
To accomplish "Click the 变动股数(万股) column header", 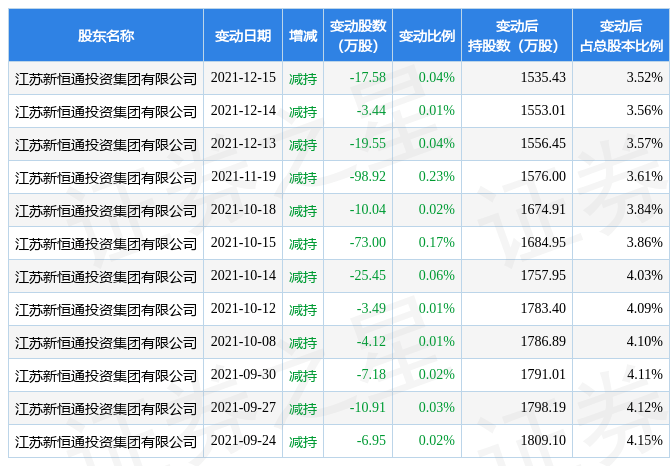I will coord(358,35).
